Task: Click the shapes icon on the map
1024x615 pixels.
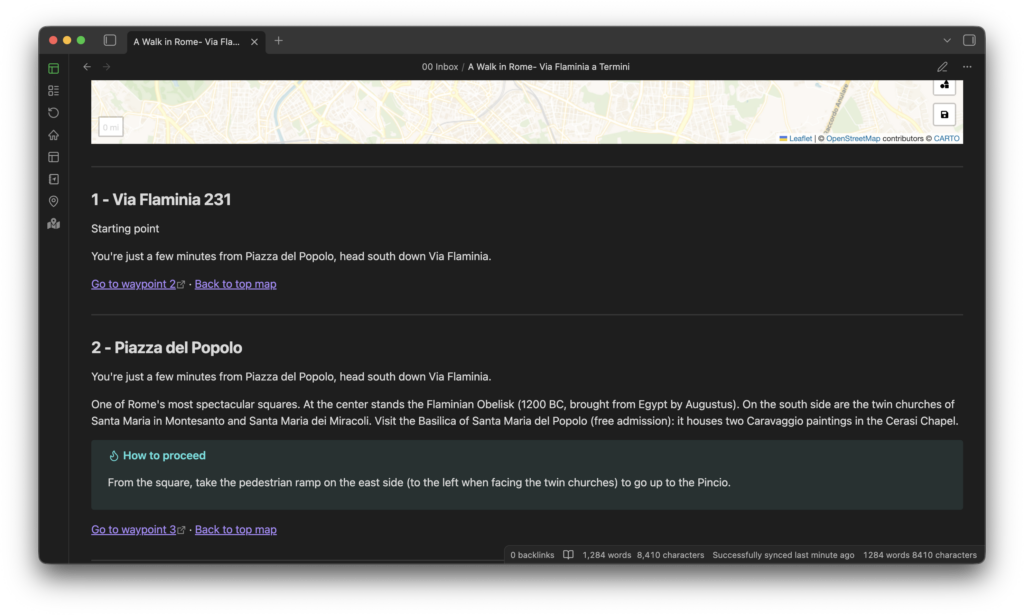Action: click(944, 85)
